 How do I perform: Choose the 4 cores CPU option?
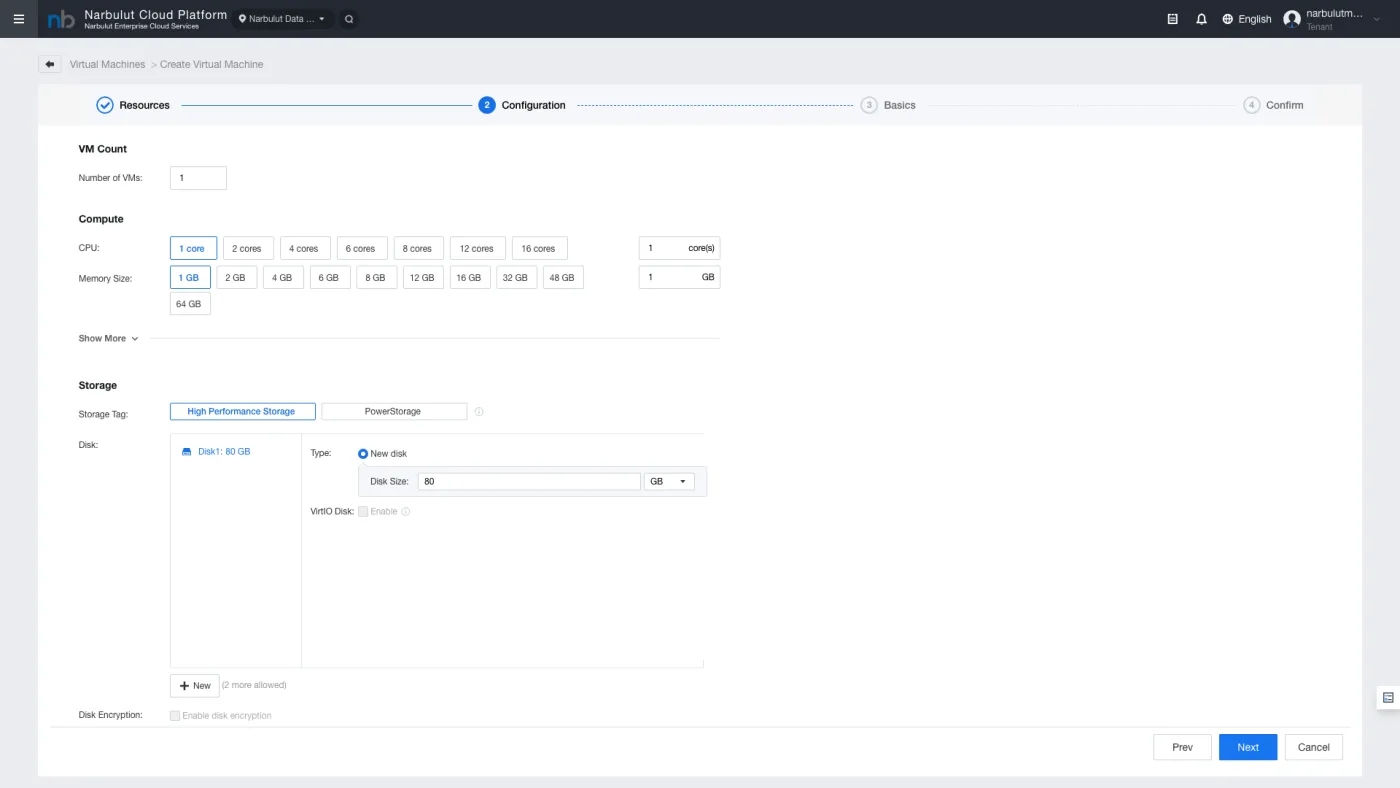304,249
